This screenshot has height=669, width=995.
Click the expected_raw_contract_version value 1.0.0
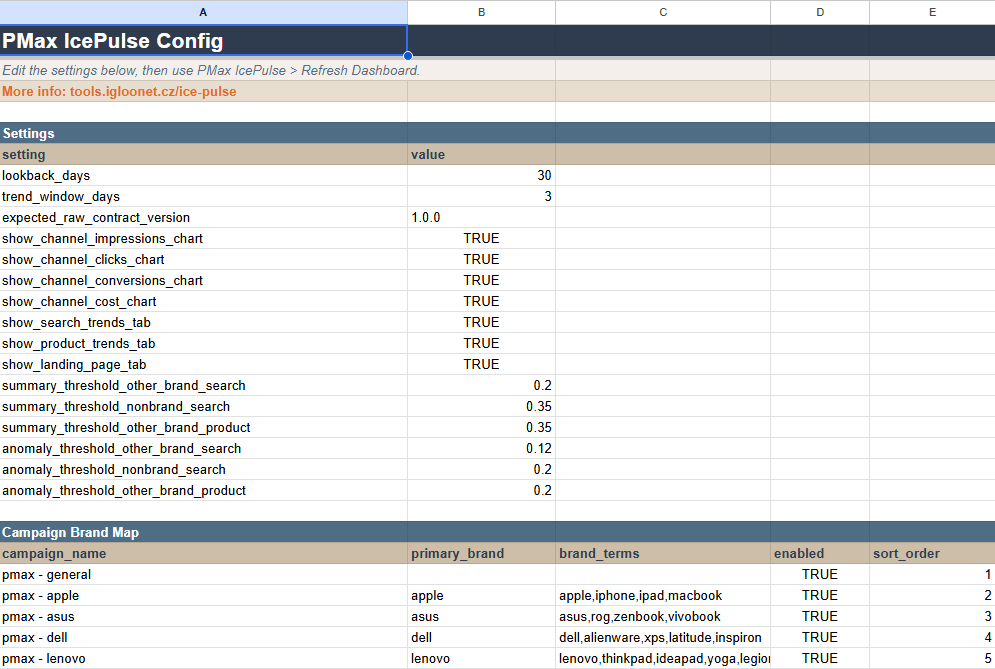(480, 217)
